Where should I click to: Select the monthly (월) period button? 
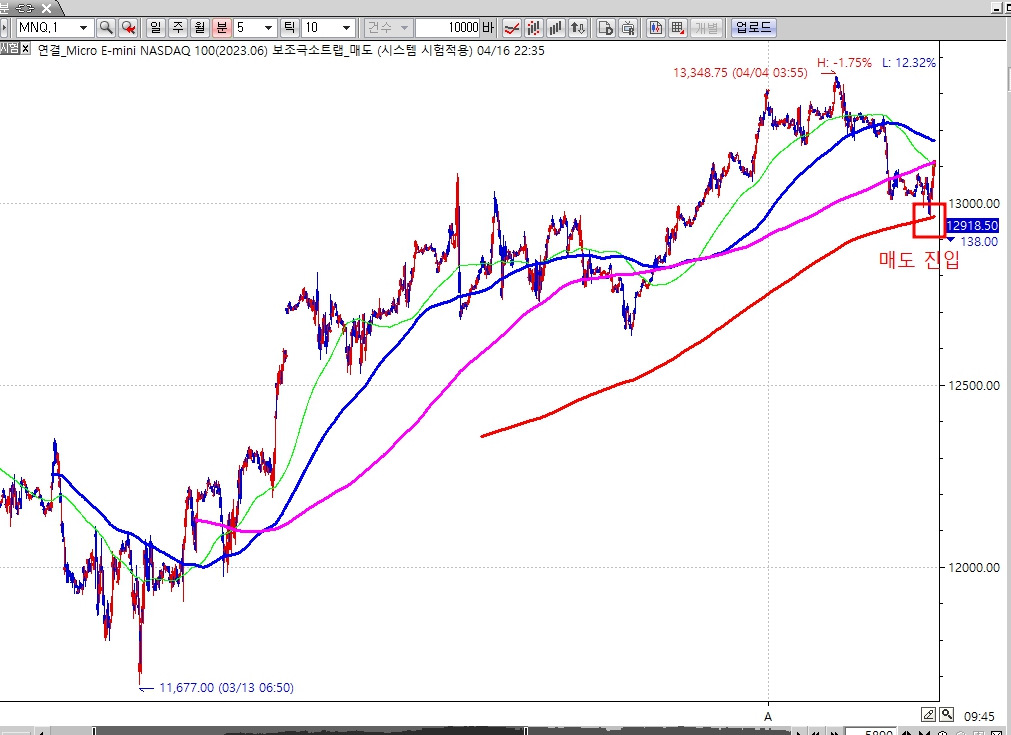(x=200, y=28)
